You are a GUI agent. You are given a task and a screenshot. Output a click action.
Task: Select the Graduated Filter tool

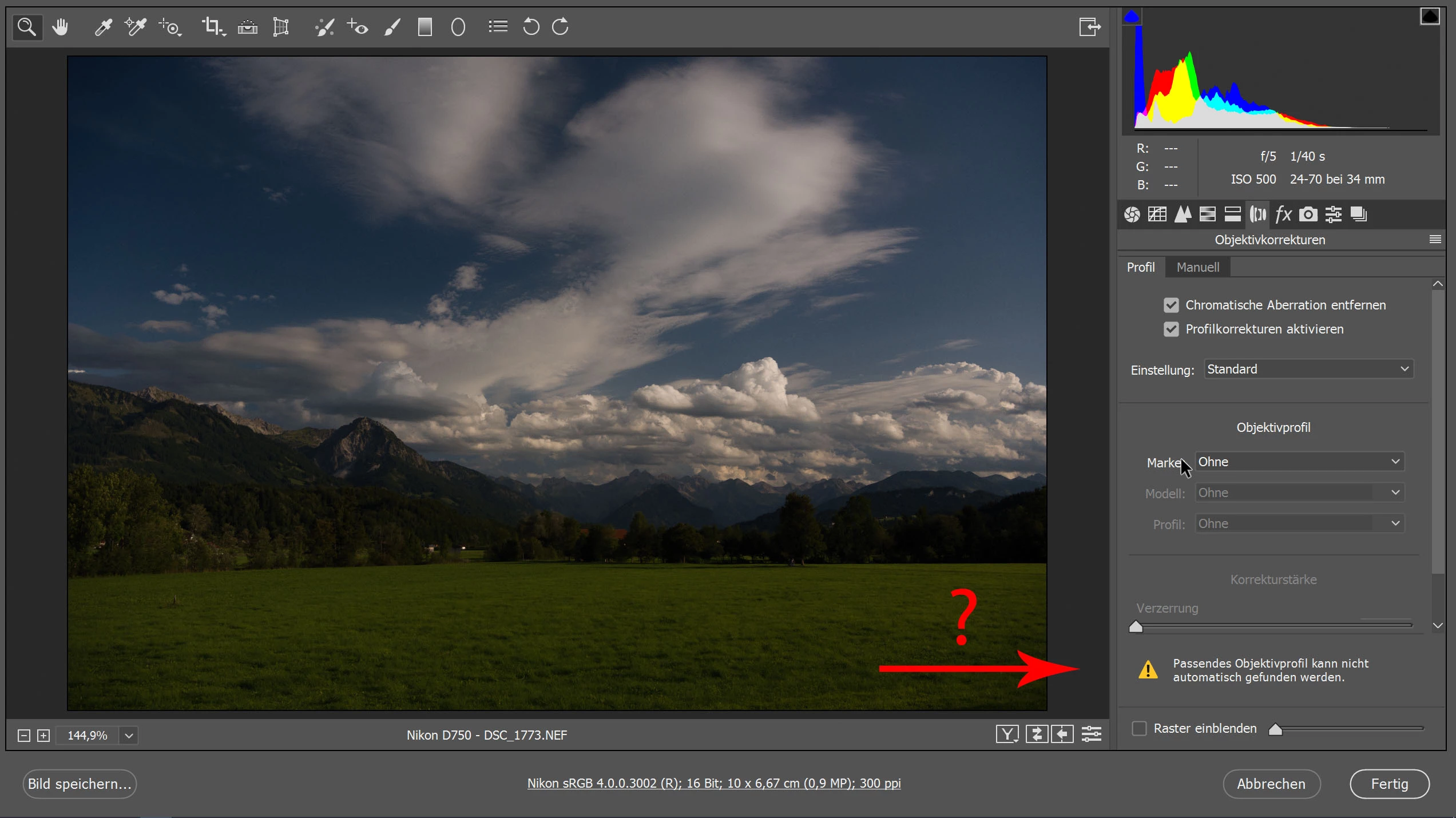tap(424, 27)
